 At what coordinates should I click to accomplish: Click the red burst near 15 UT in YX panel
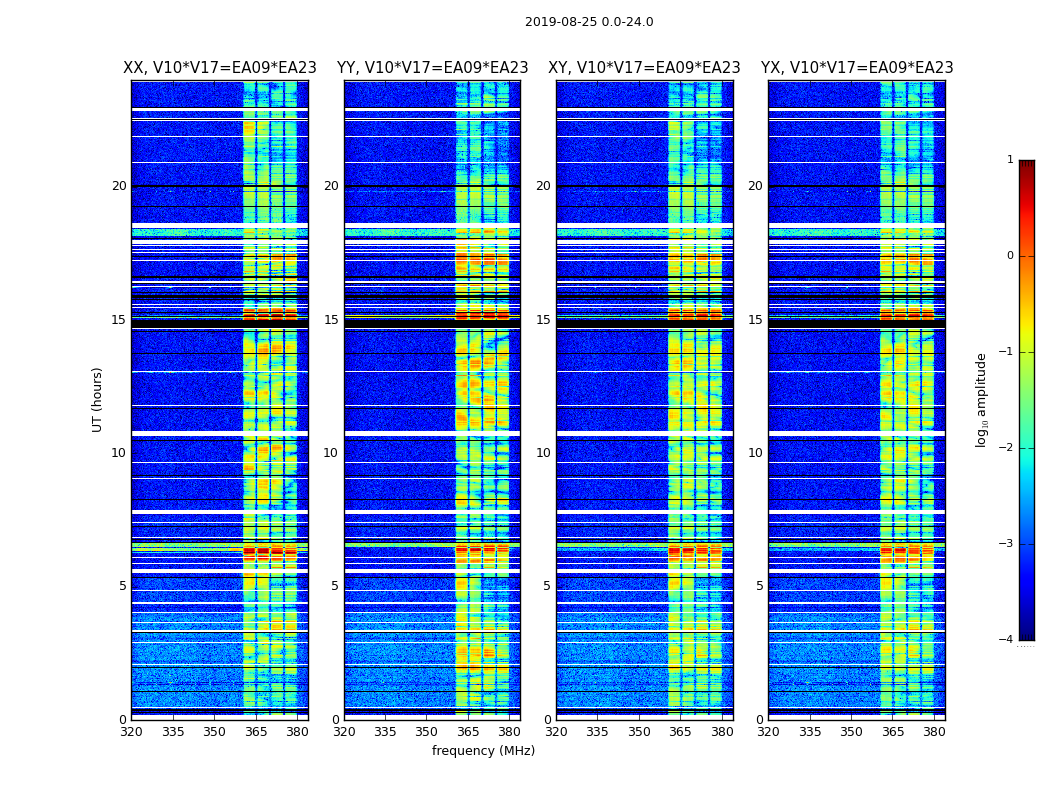(x=907, y=314)
